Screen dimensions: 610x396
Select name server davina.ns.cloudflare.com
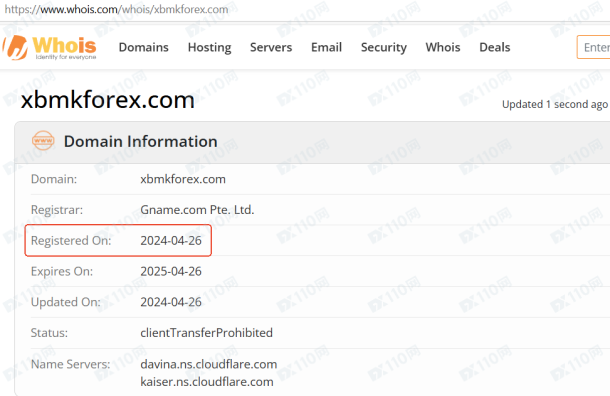pos(209,364)
